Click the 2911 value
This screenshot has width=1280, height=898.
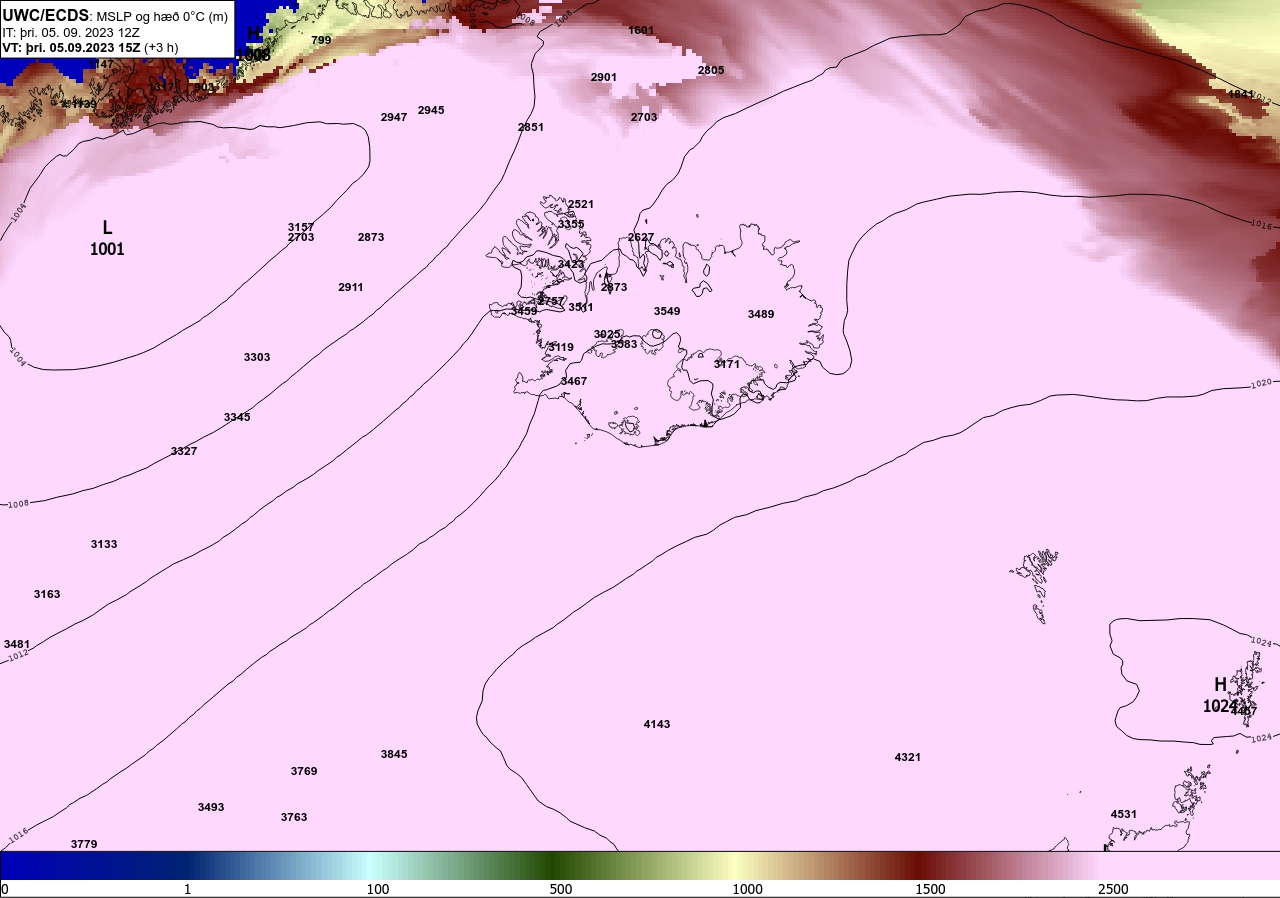click(x=351, y=287)
